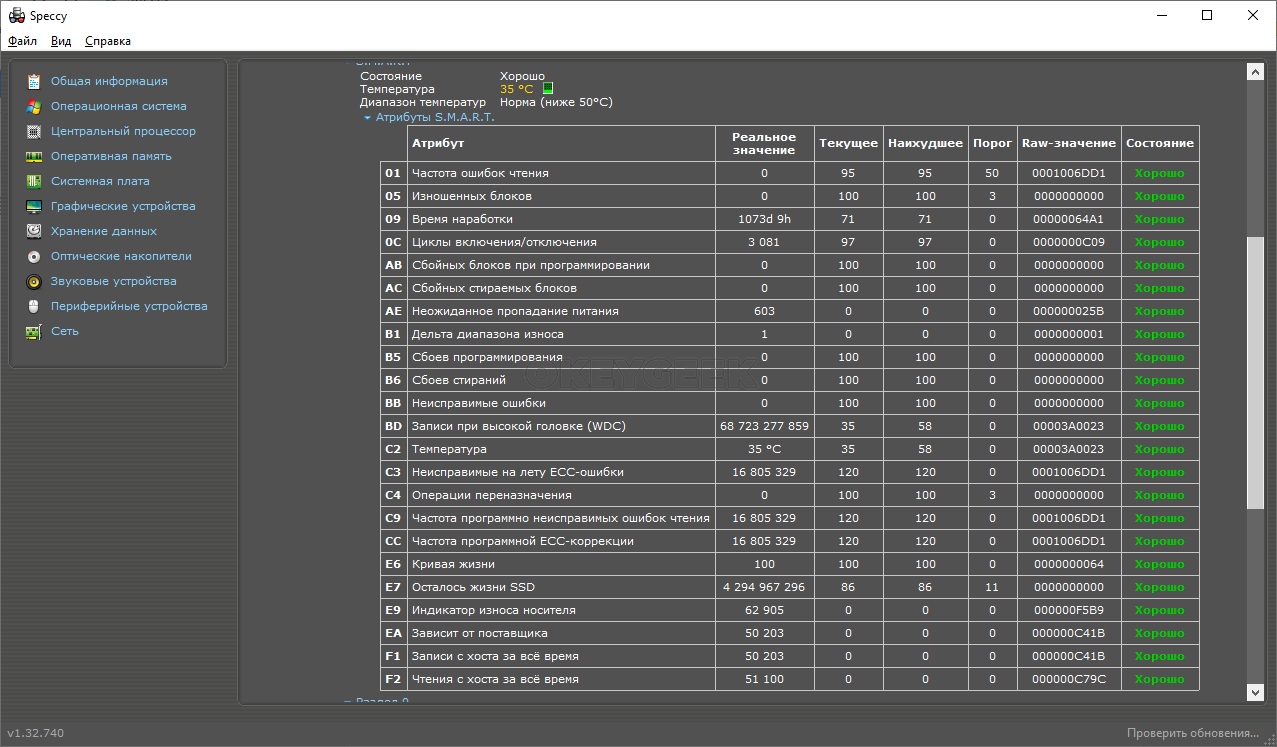
Task: Click the Оперативная память RAM icon
Action: [x=34, y=156]
